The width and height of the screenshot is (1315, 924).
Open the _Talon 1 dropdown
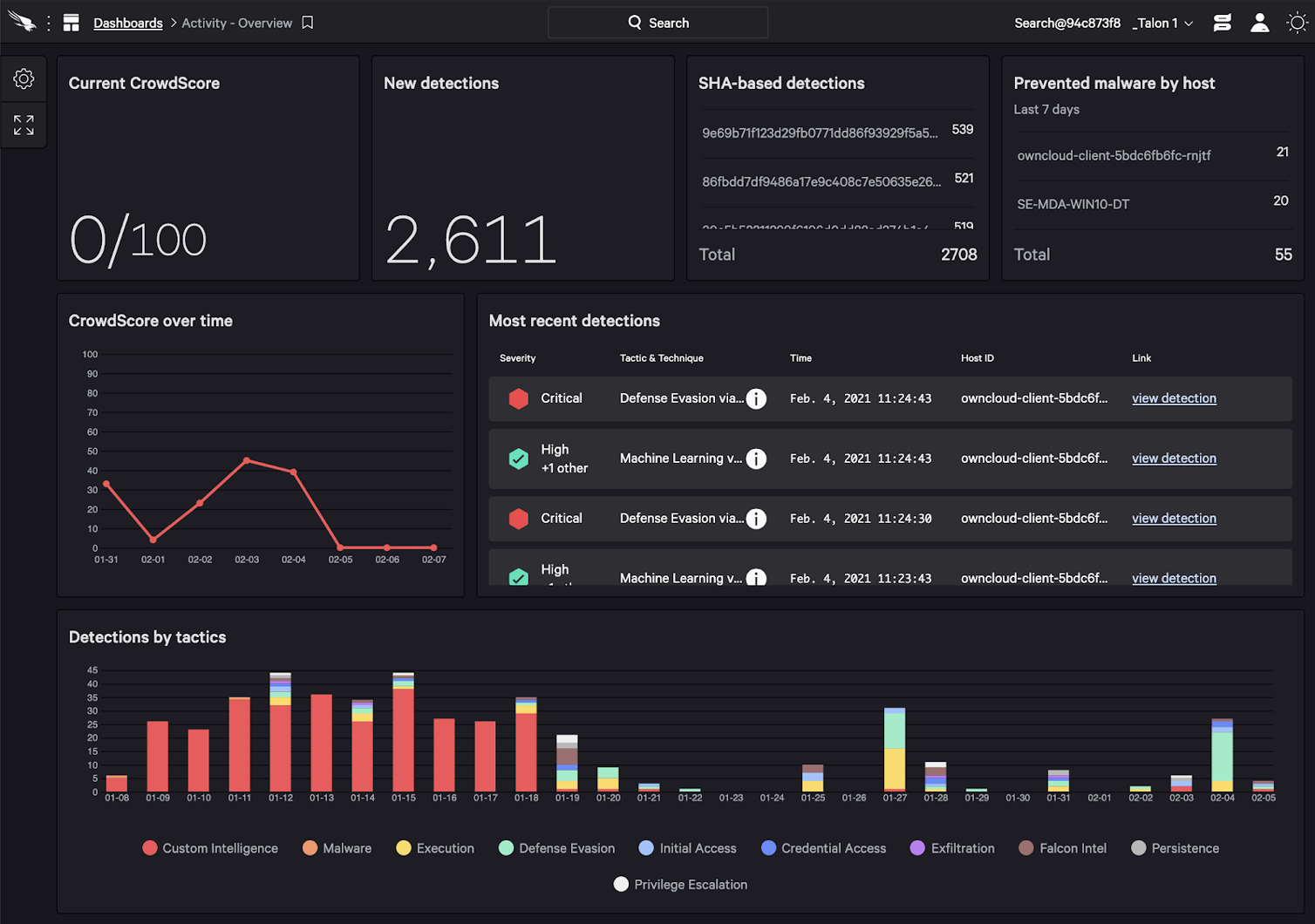1162,23
